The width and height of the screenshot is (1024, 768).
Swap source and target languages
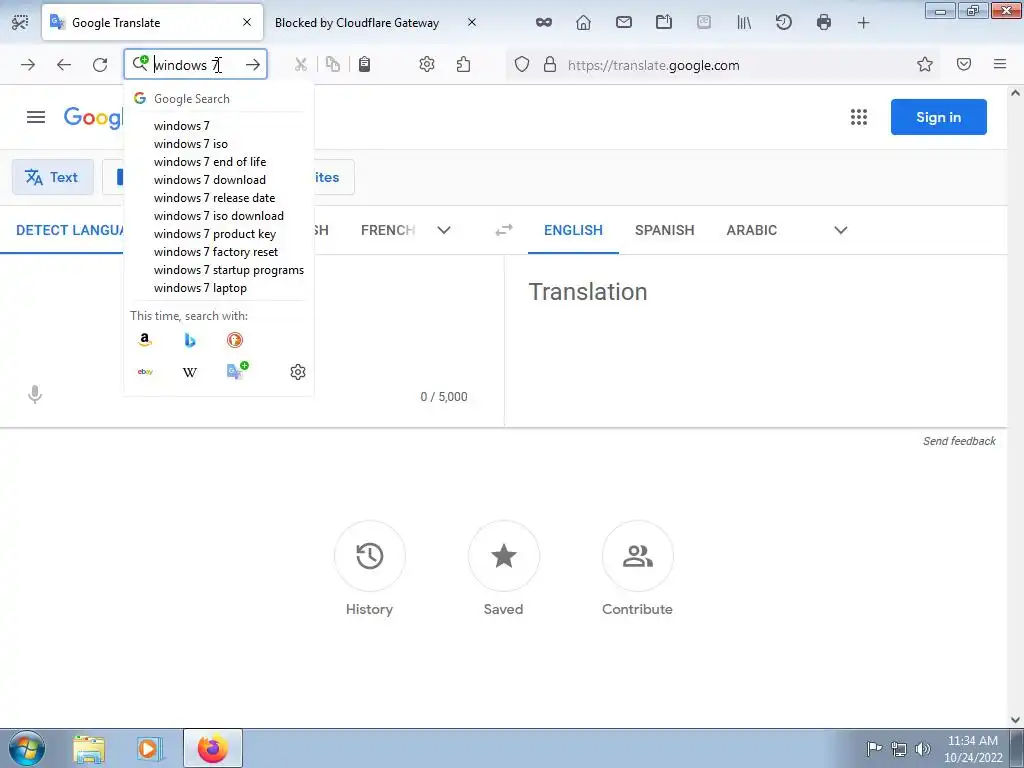tap(504, 230)
